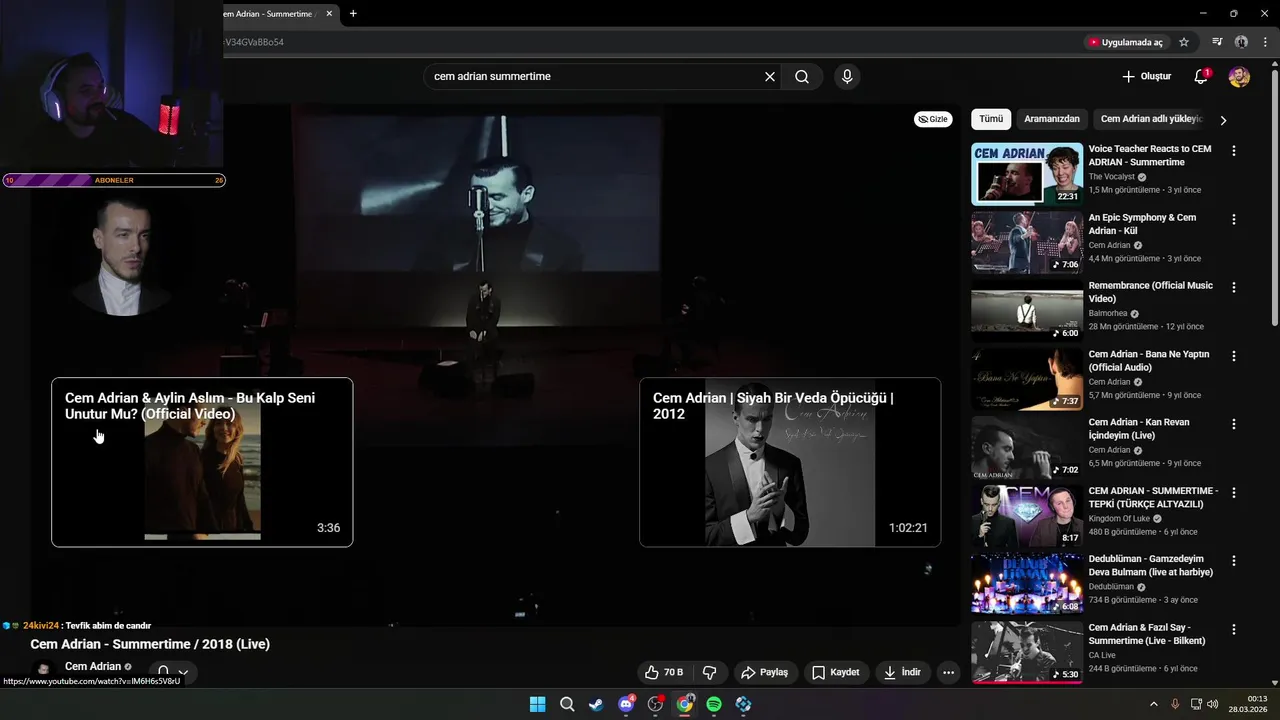
Task: Open Dedublüman Gamzedeyim thumbnail
Action: (x=1027, y=584)
